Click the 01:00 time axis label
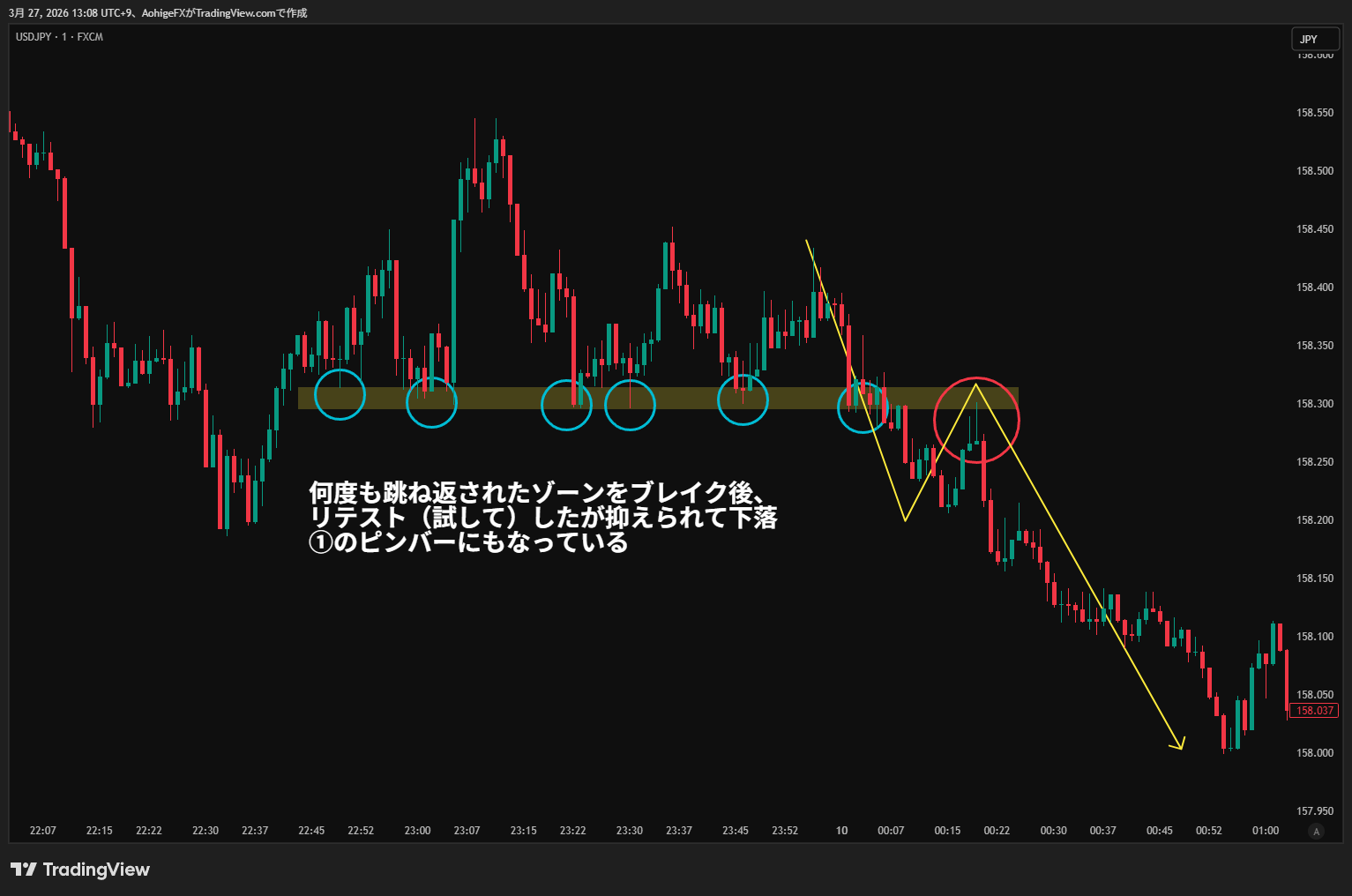The width and height of the screenshot is (1352, 896). click(x=1266, y=831)
